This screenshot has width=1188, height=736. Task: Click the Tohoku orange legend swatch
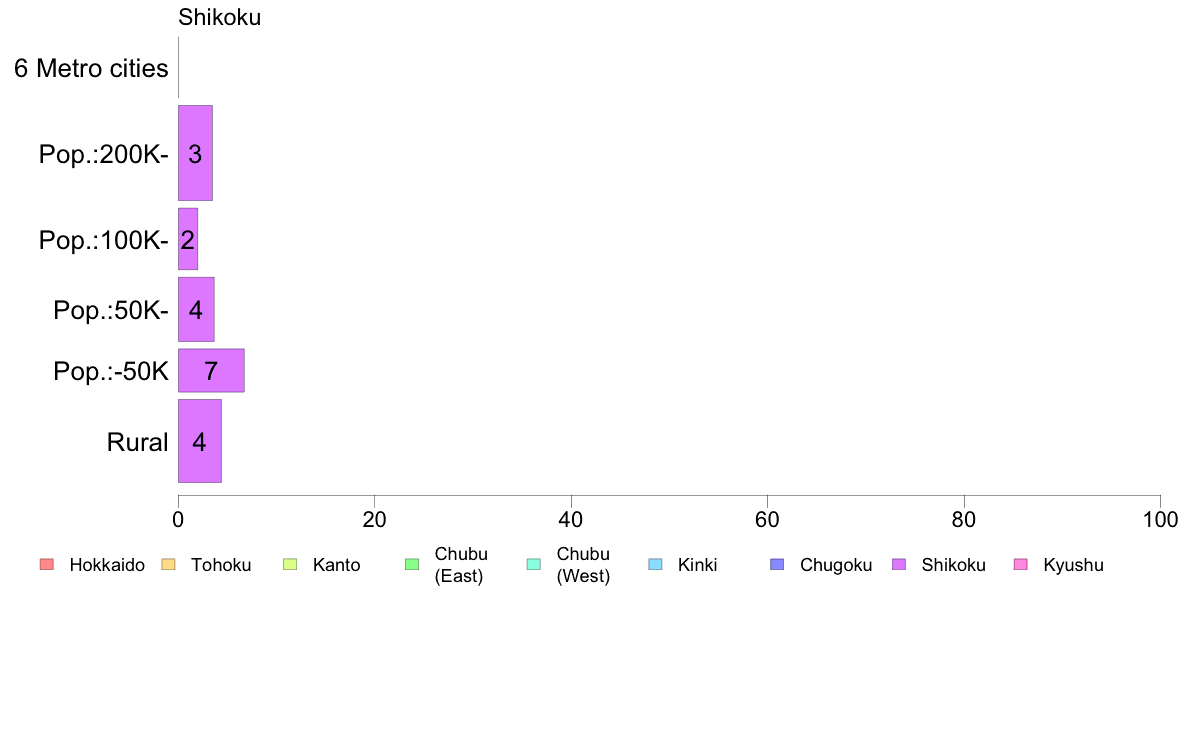pyautogui.click(x=168, y=564)
